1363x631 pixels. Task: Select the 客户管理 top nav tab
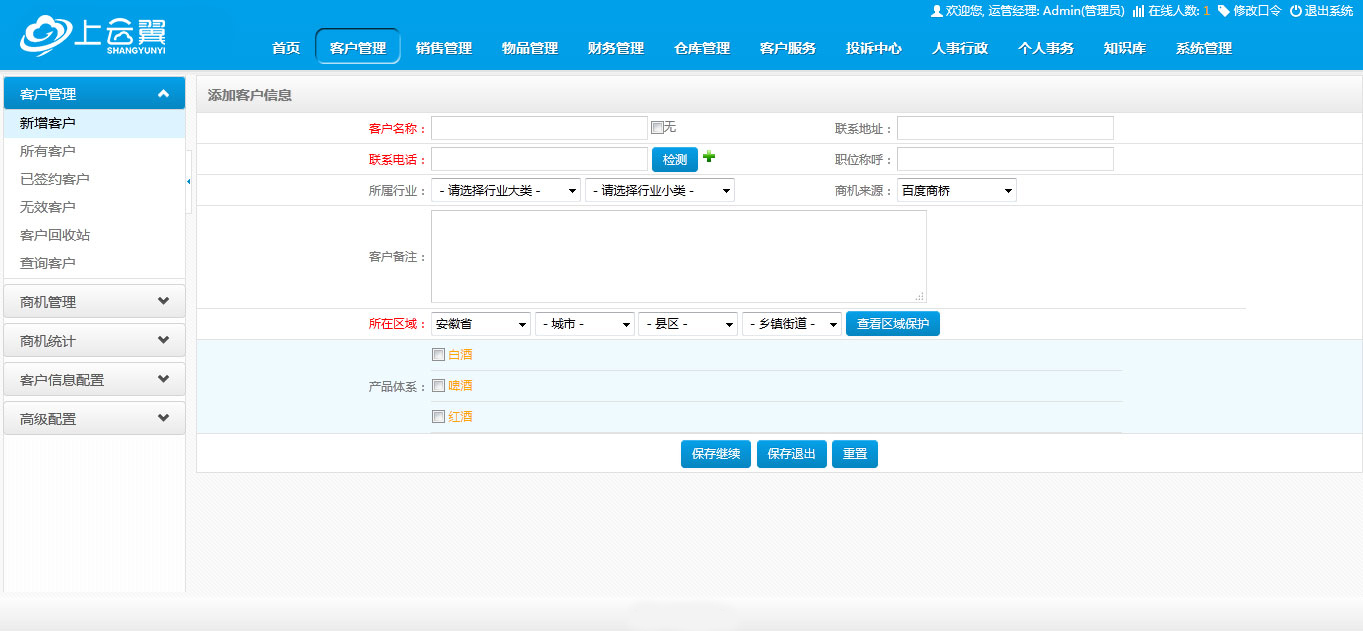point(358,47)
